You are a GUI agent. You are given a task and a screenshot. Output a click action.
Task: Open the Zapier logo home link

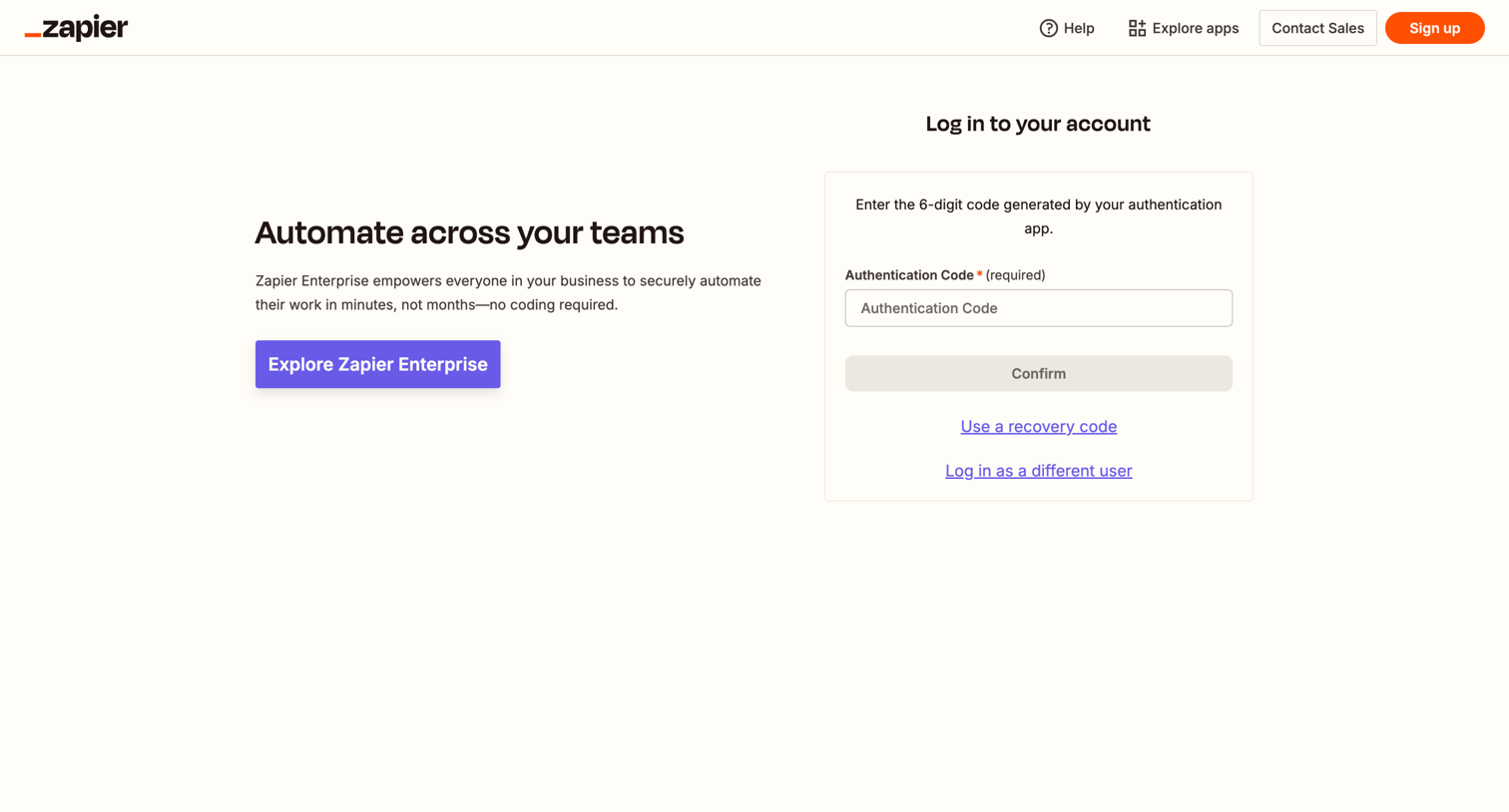(76, 28)
